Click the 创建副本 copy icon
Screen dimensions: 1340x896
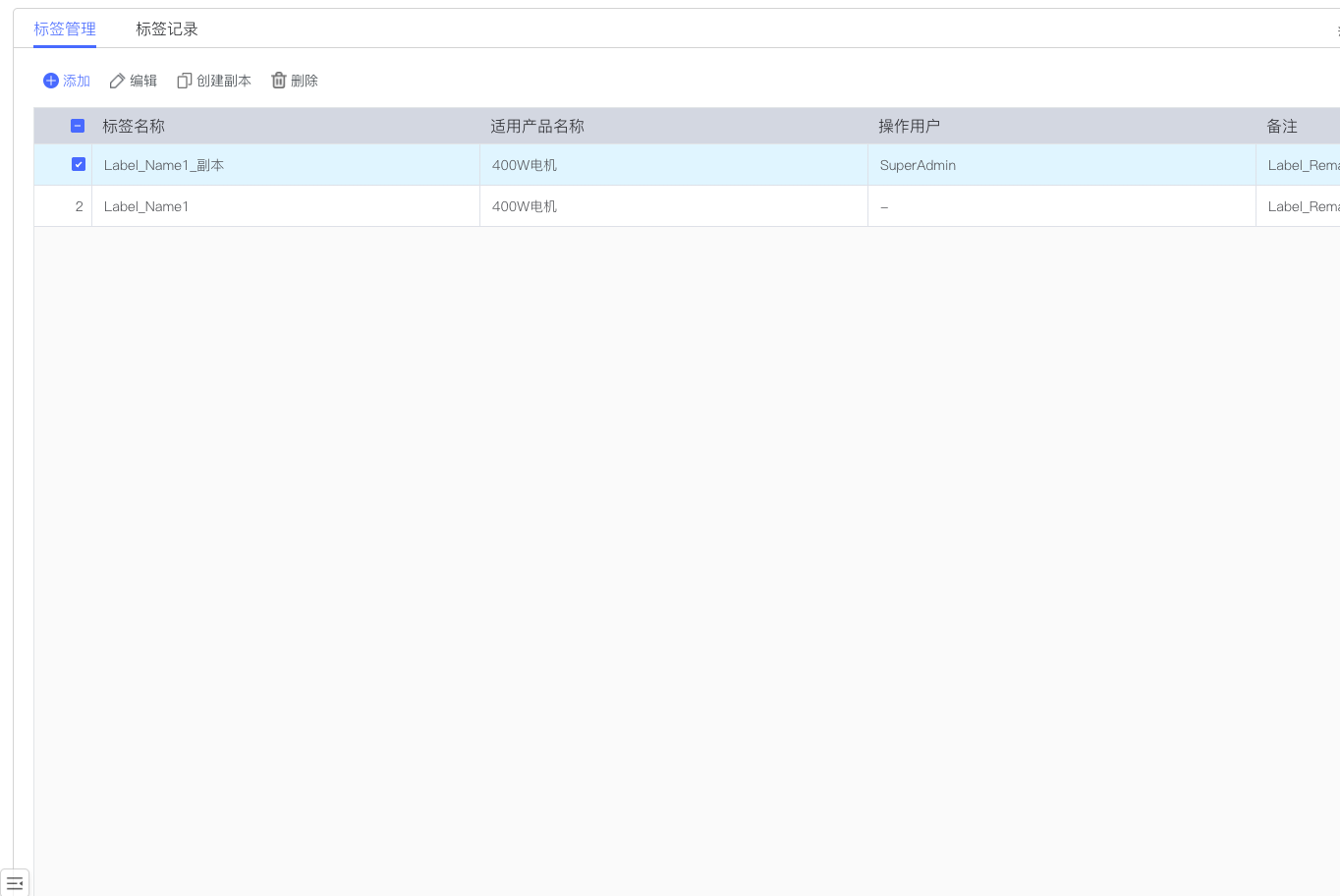coord(184,81)
